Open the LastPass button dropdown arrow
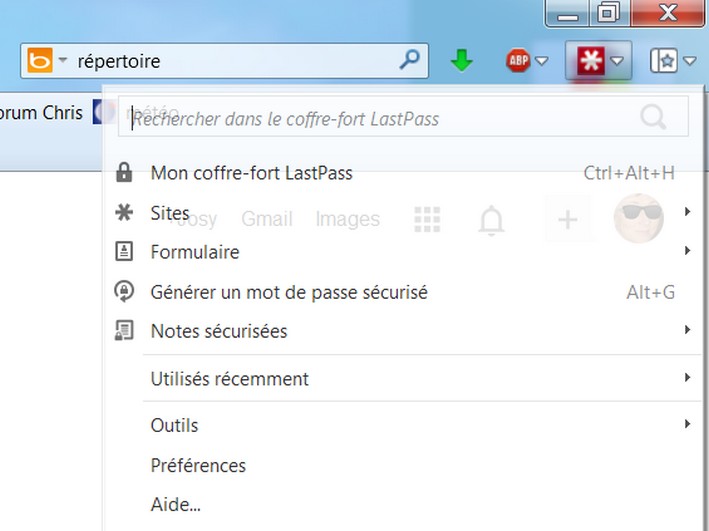709x531 pixels. click(617, 60)
